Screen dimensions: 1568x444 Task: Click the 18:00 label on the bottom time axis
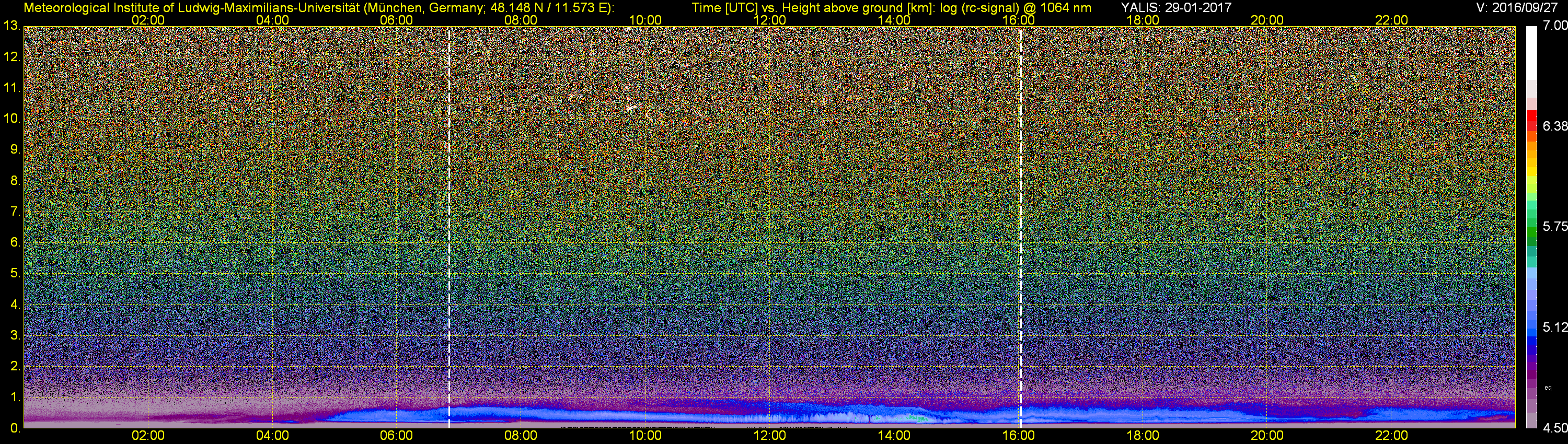pyautogui.click(x=1143, y=436)
